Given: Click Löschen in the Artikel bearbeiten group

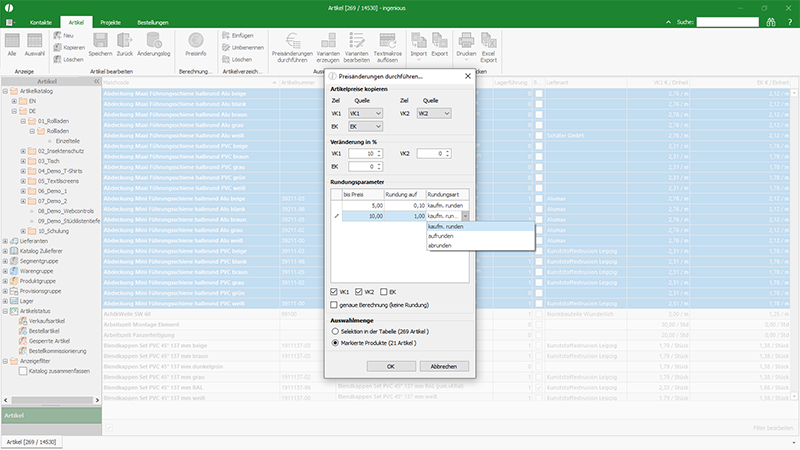Looking at the screenshot, I should click(x=68, y=59).
